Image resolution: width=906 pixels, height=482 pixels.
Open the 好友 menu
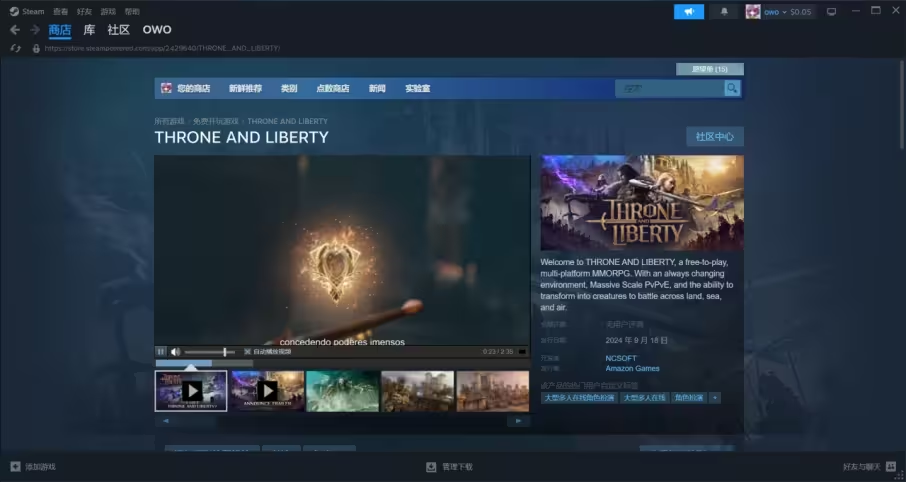(84, 12)
